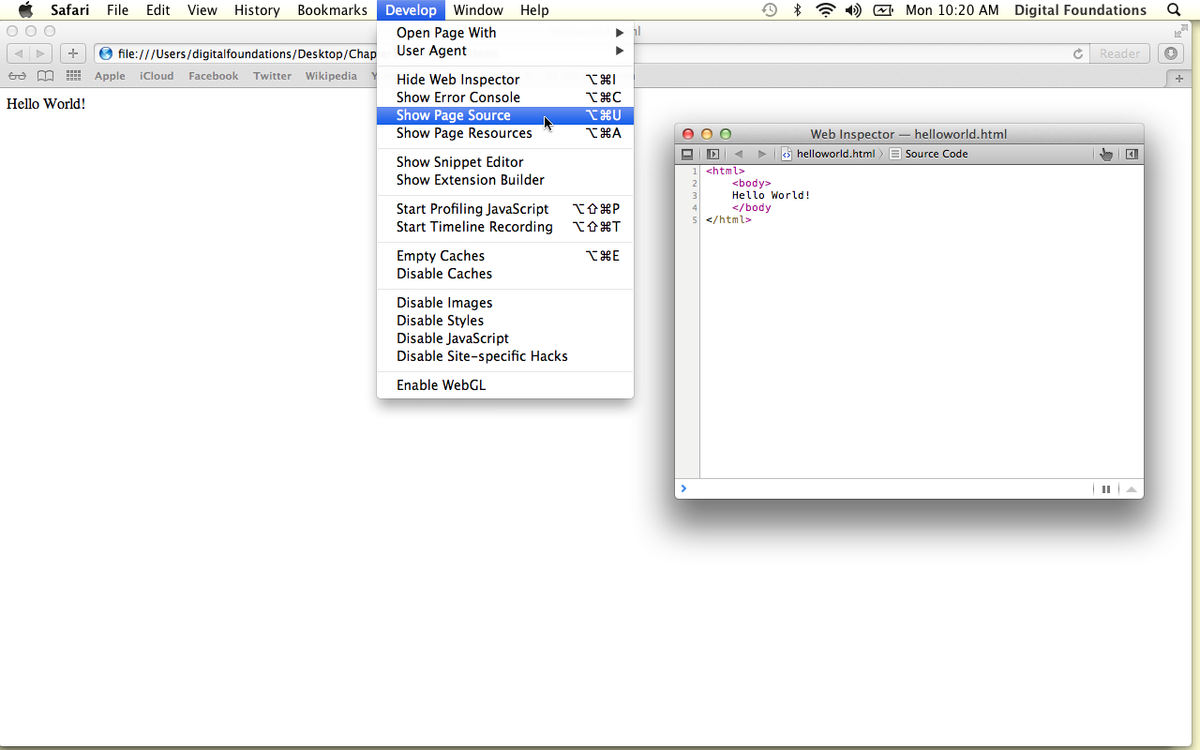Click the Add Bookmark plus button

tap(73, 54)
